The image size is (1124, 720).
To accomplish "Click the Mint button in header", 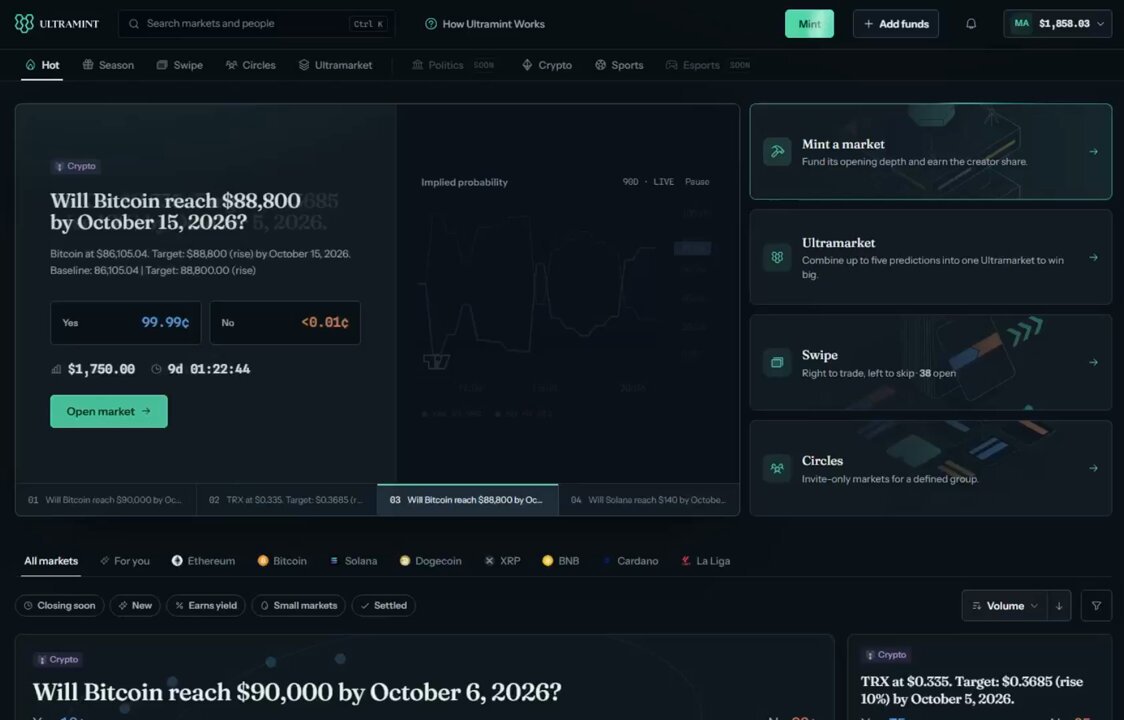I will coord(809,24).
